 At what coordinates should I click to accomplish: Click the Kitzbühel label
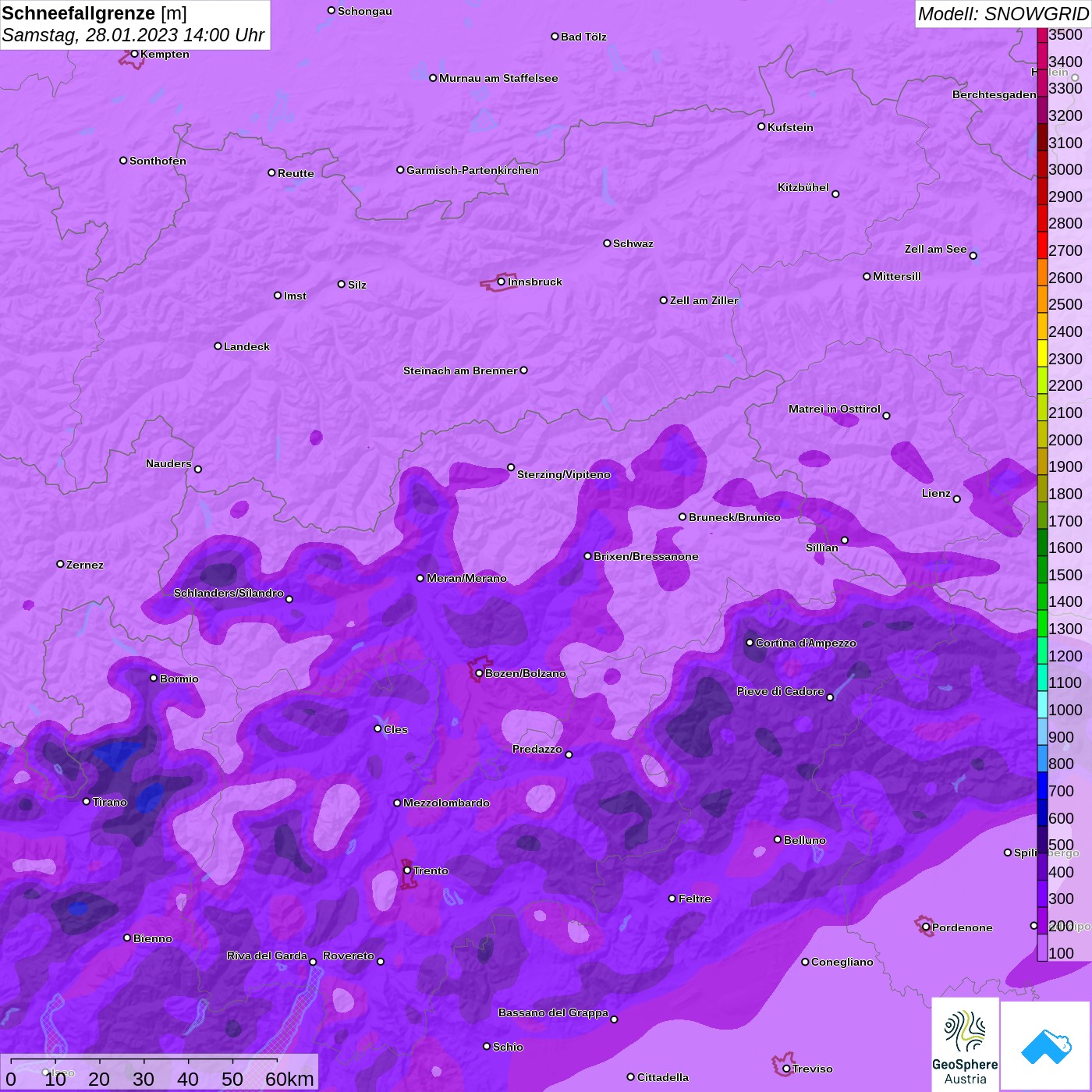coord(803,187)
